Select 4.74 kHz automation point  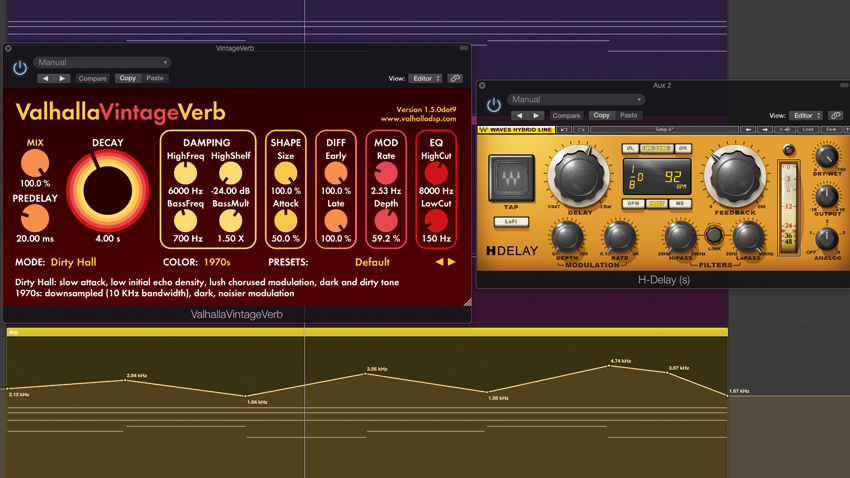coord(609,366)
